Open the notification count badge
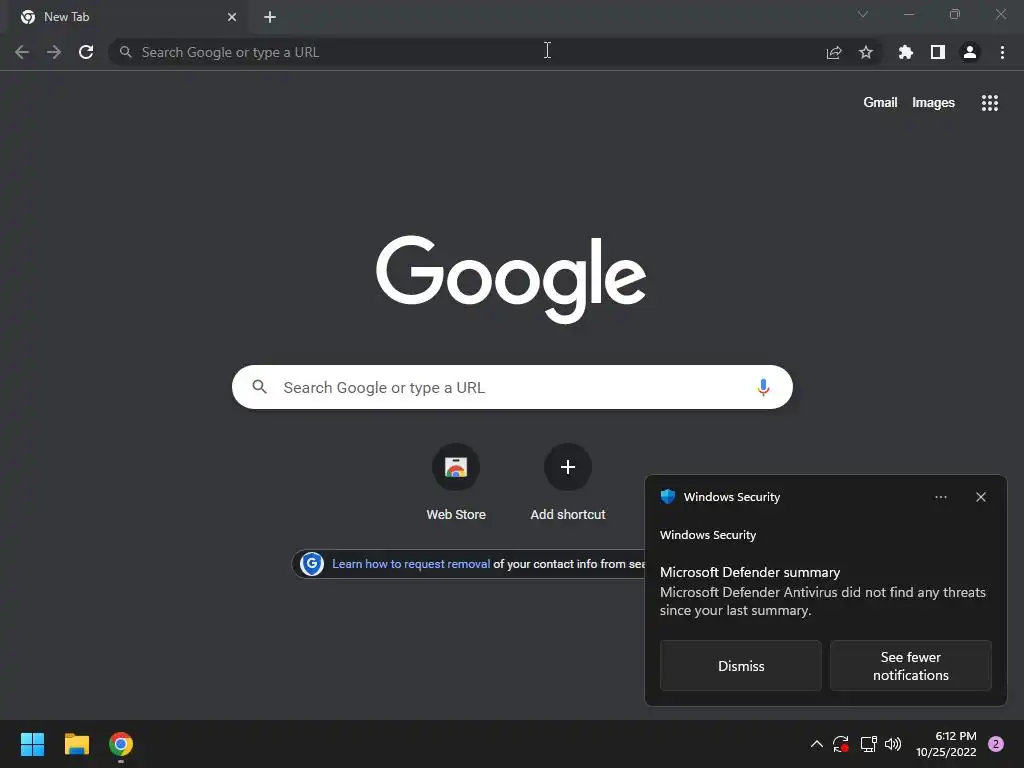 tap(996, 744)
